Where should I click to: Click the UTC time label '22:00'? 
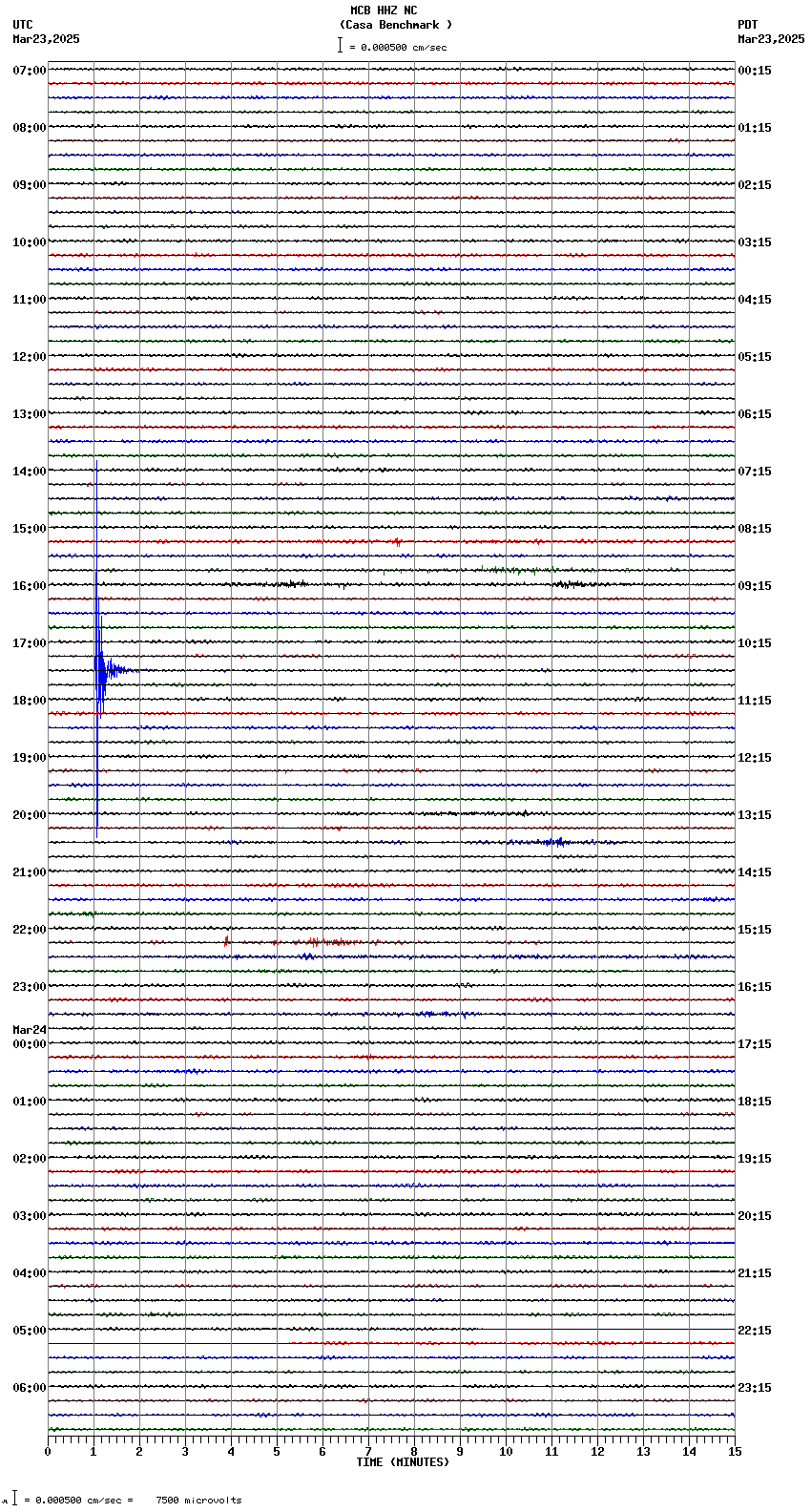point(30,930)
